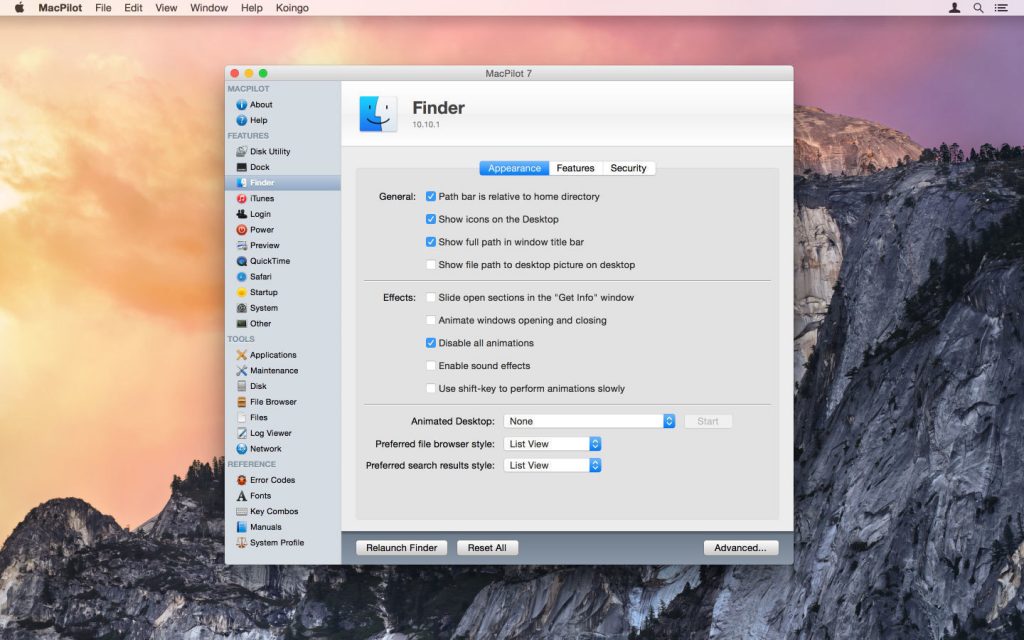This screenshot has width=1024, height=640.
Task: Open the Preferred file browser style dropdown
Action: click(x=552, y=443)
